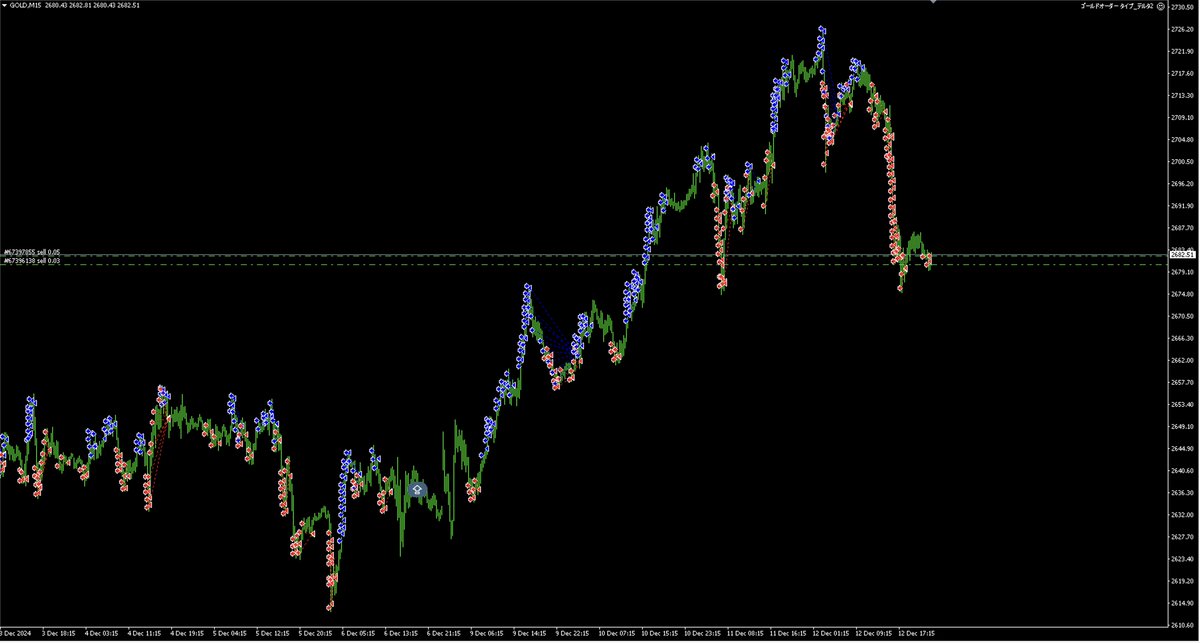Click the 2730.50 price scale label

(1184, 6)
